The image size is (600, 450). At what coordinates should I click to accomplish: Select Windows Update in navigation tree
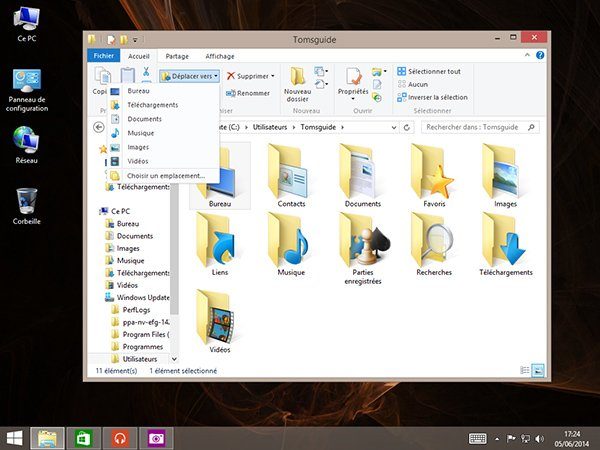pos(137,297)
